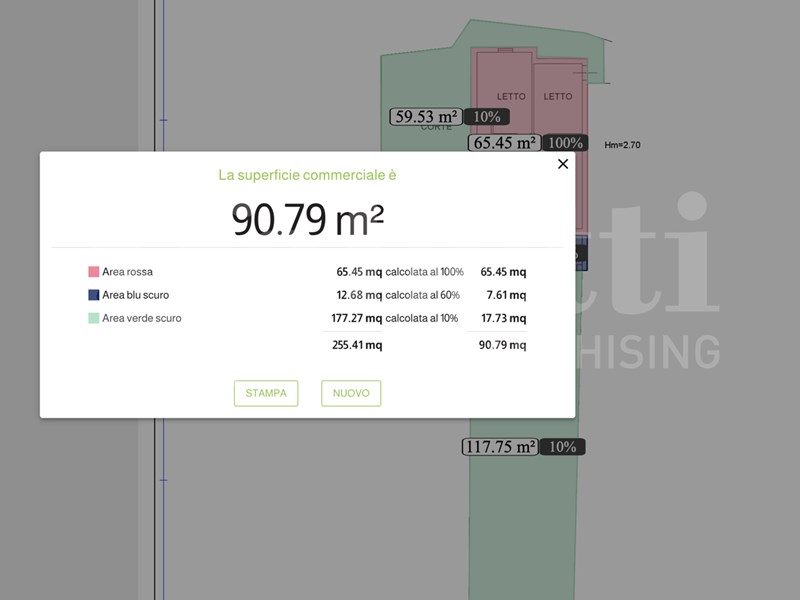Pick the green Area verde scuro swatch
Image resolution: width=800 pixels, height=600 pixels.
(x=94, y=318)
